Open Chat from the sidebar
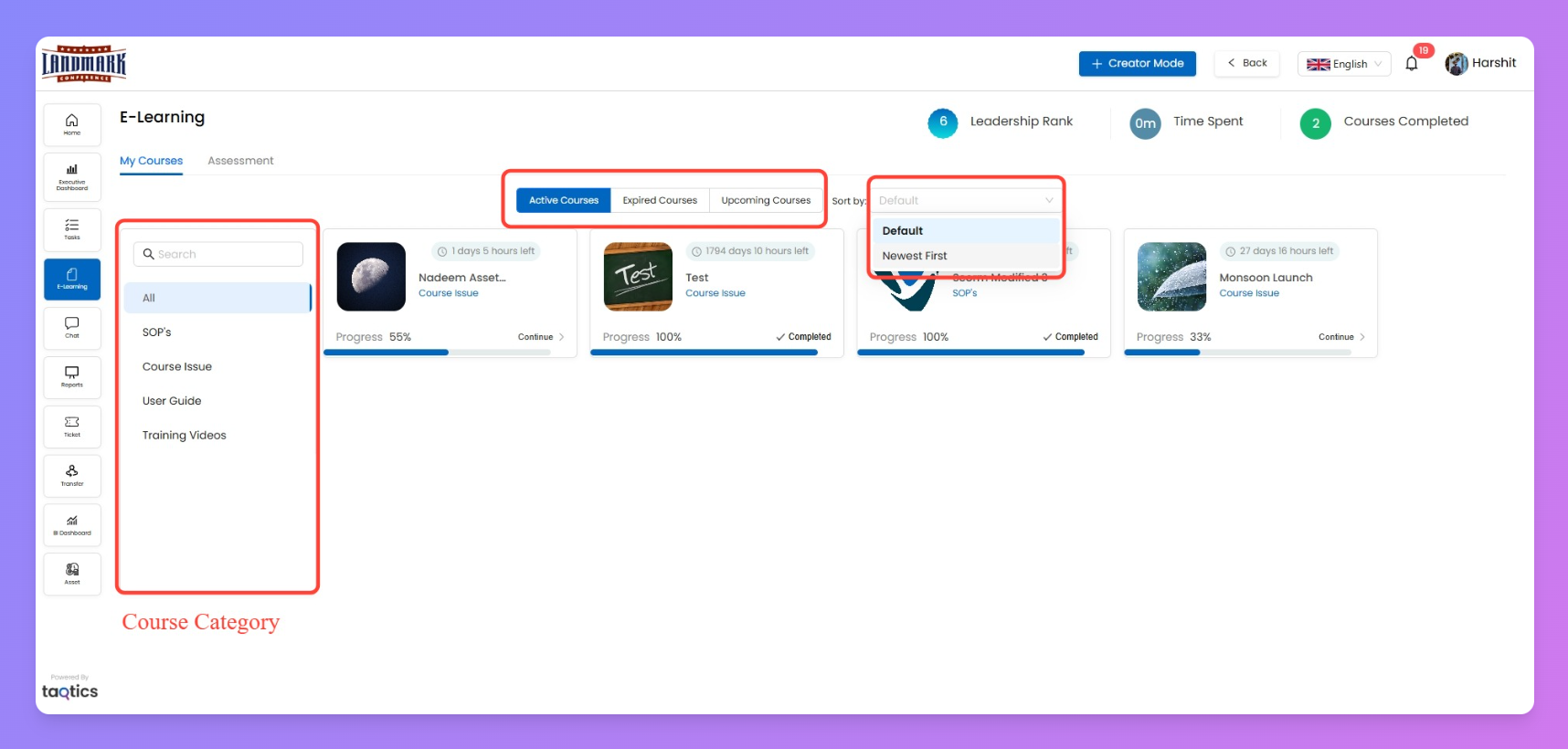 [72, 328]
